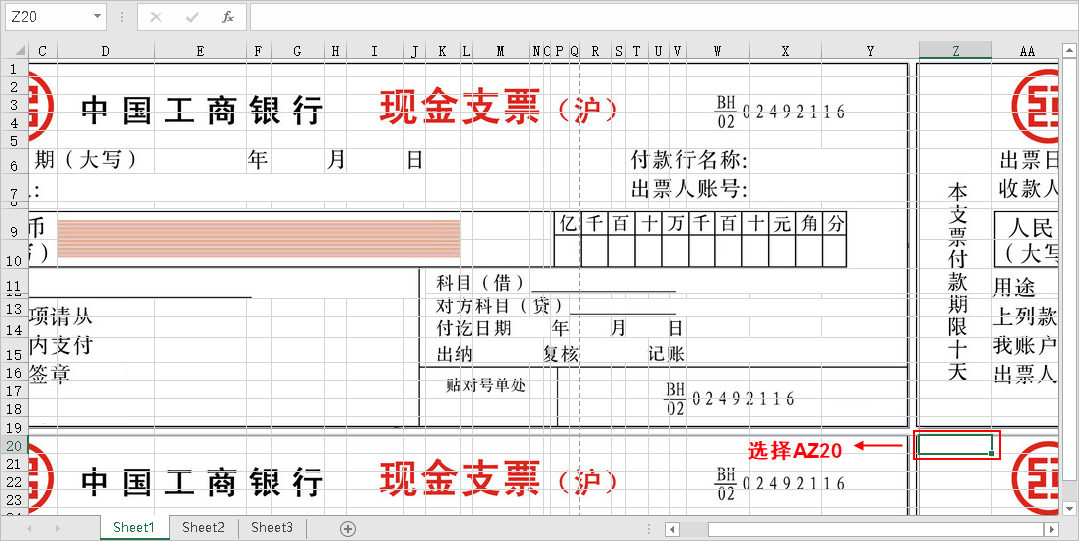The height and width of the screenshot is (541, 1079).
Task: Select row header 22
Action: click(14, 482)
